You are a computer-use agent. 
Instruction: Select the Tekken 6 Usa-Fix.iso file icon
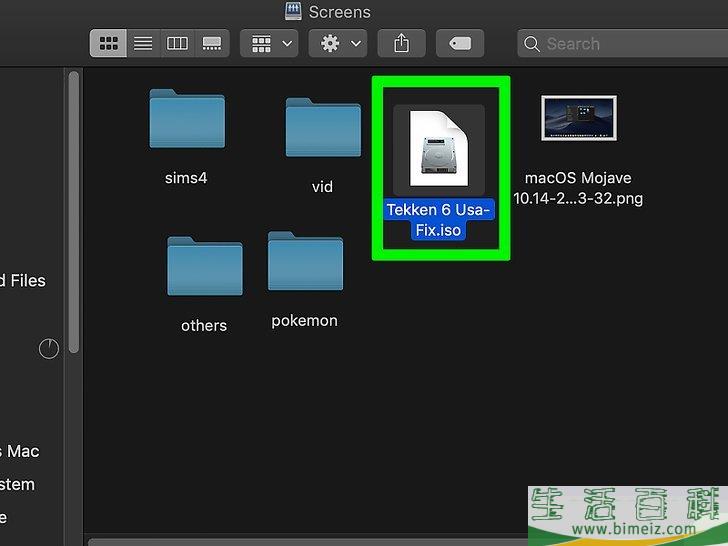[x=439, y=149]
